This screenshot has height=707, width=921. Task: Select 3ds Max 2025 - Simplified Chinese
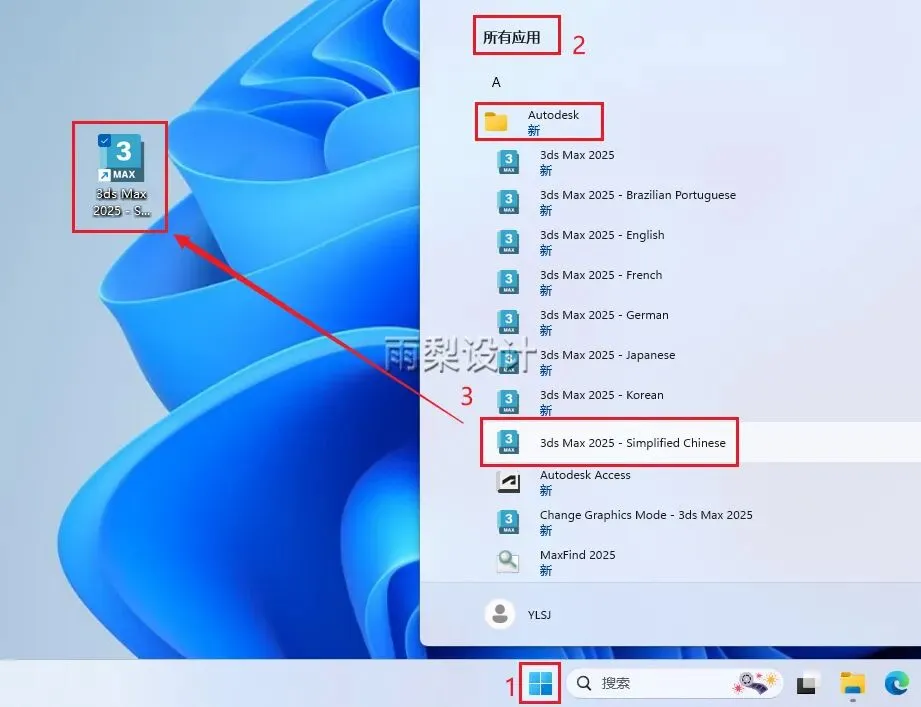(633, 443)
